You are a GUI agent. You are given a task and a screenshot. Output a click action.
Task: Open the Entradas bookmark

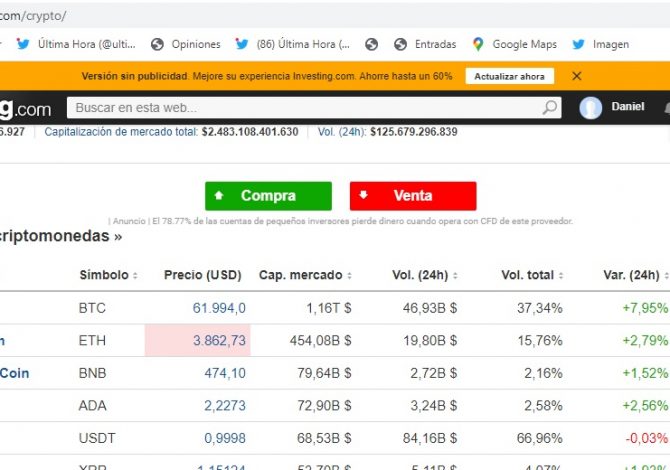click(425, 44)
